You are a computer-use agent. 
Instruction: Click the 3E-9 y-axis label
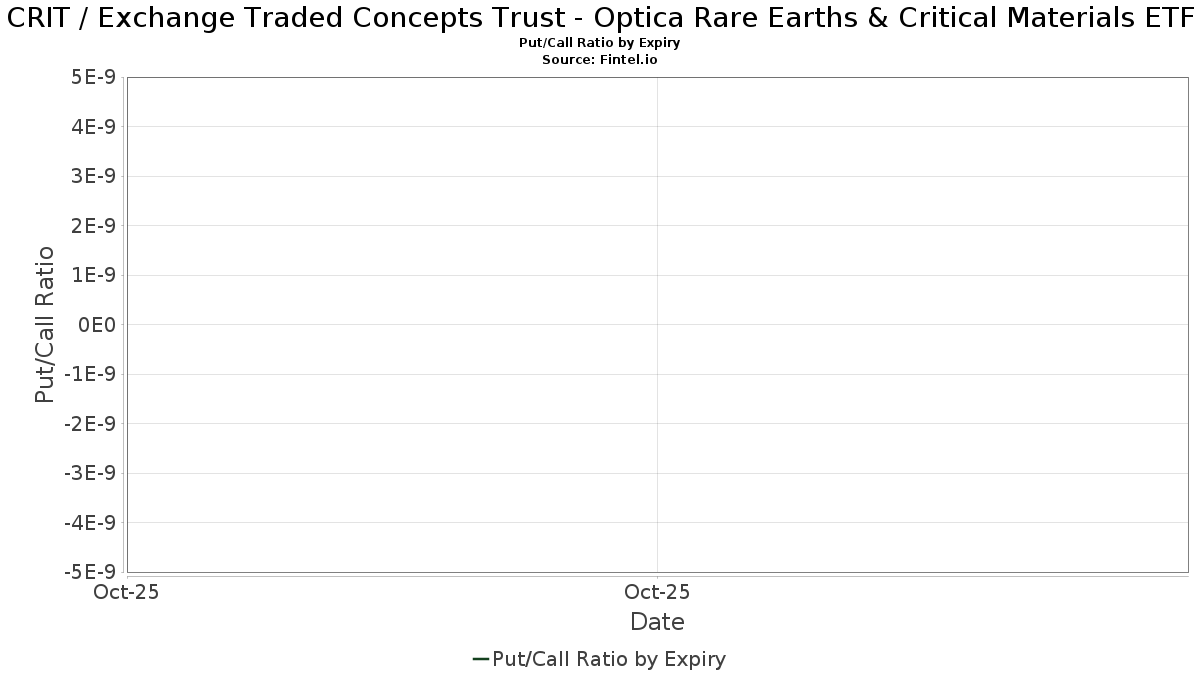(x=95, y=177)
